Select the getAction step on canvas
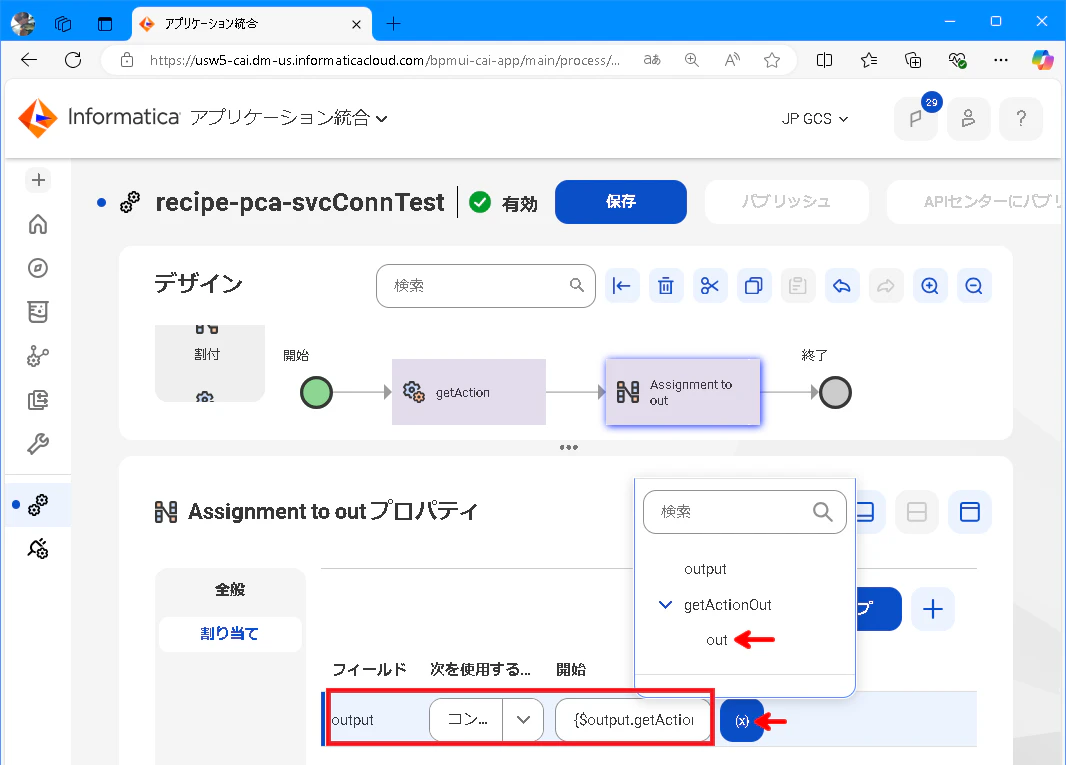 pyautogui.click(x=468, y=392)
